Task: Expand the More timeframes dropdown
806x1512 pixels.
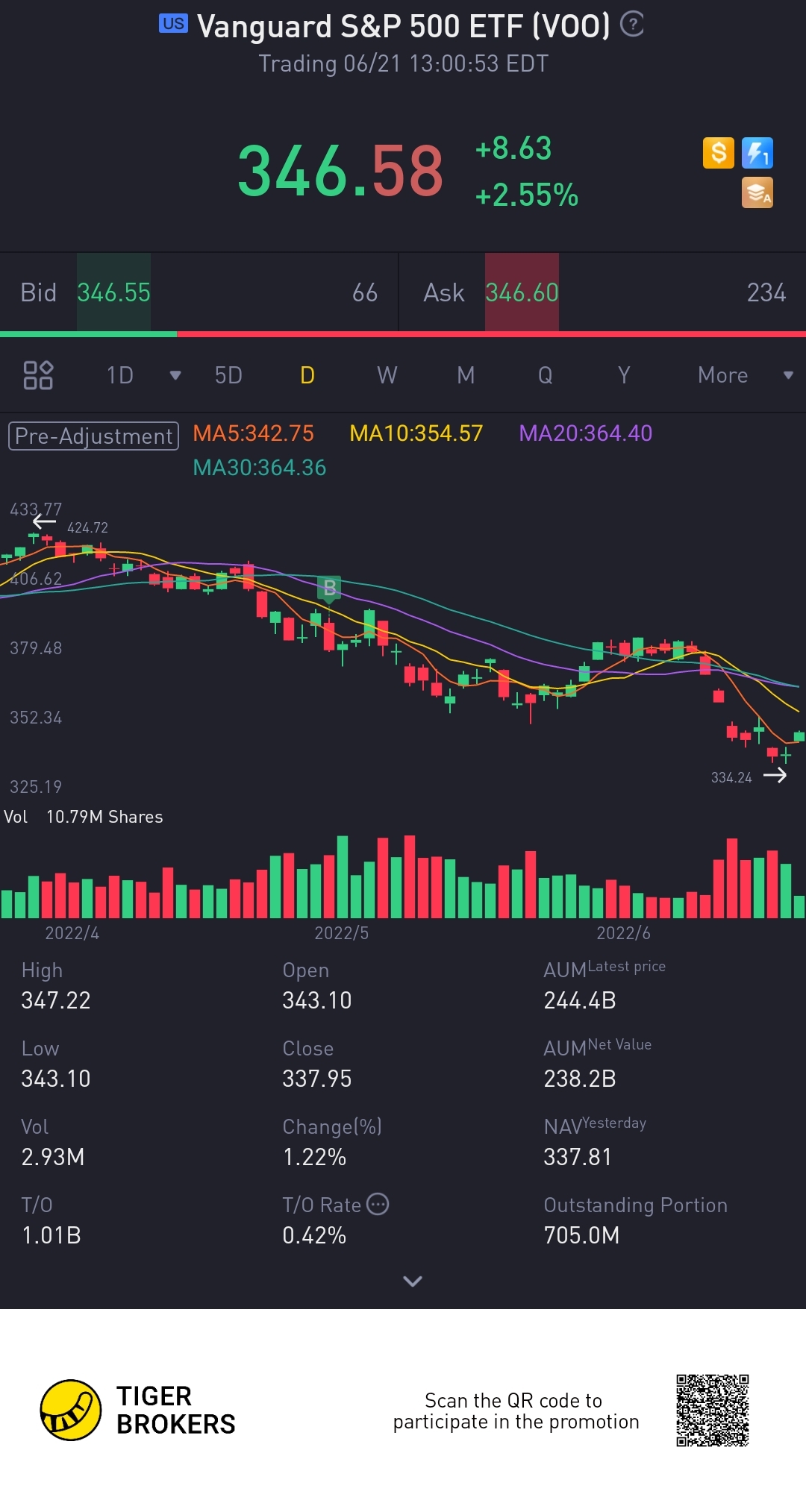Action: [745, 375]
